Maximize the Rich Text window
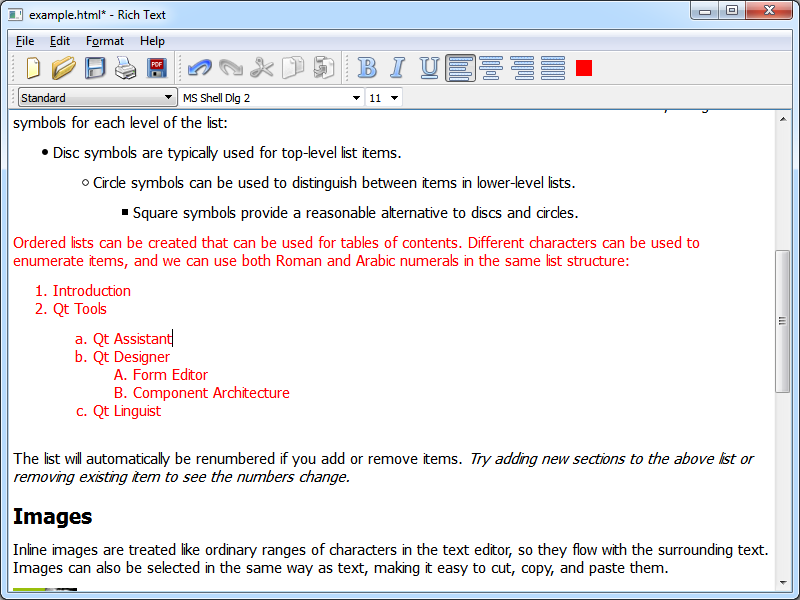Screen dimensions: 800x600 point(732,10)
